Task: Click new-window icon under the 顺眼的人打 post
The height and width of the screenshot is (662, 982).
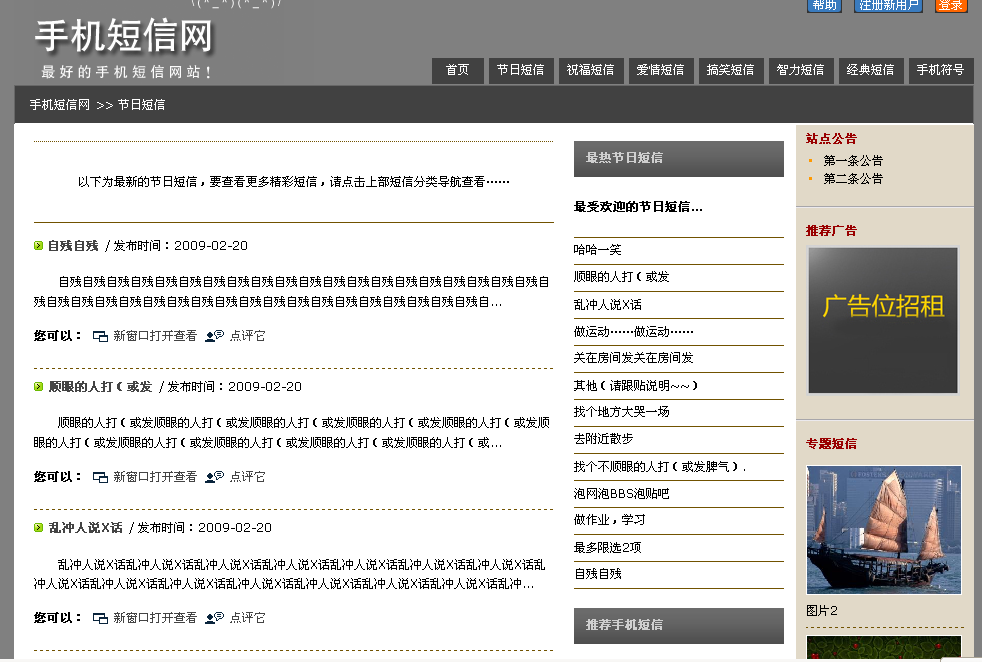Action: tap(100, 477)
